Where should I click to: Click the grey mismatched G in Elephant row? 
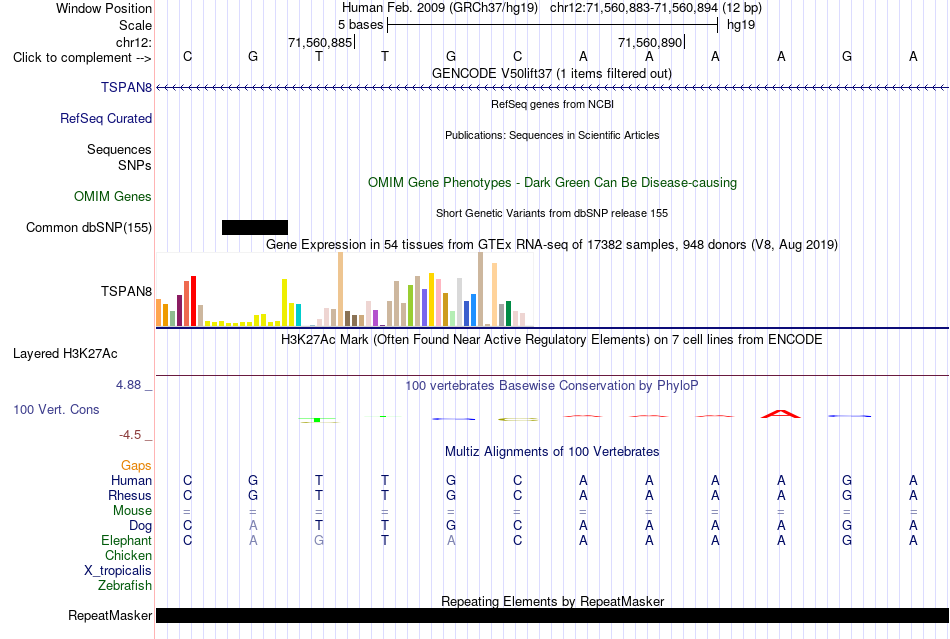[319, 540]
